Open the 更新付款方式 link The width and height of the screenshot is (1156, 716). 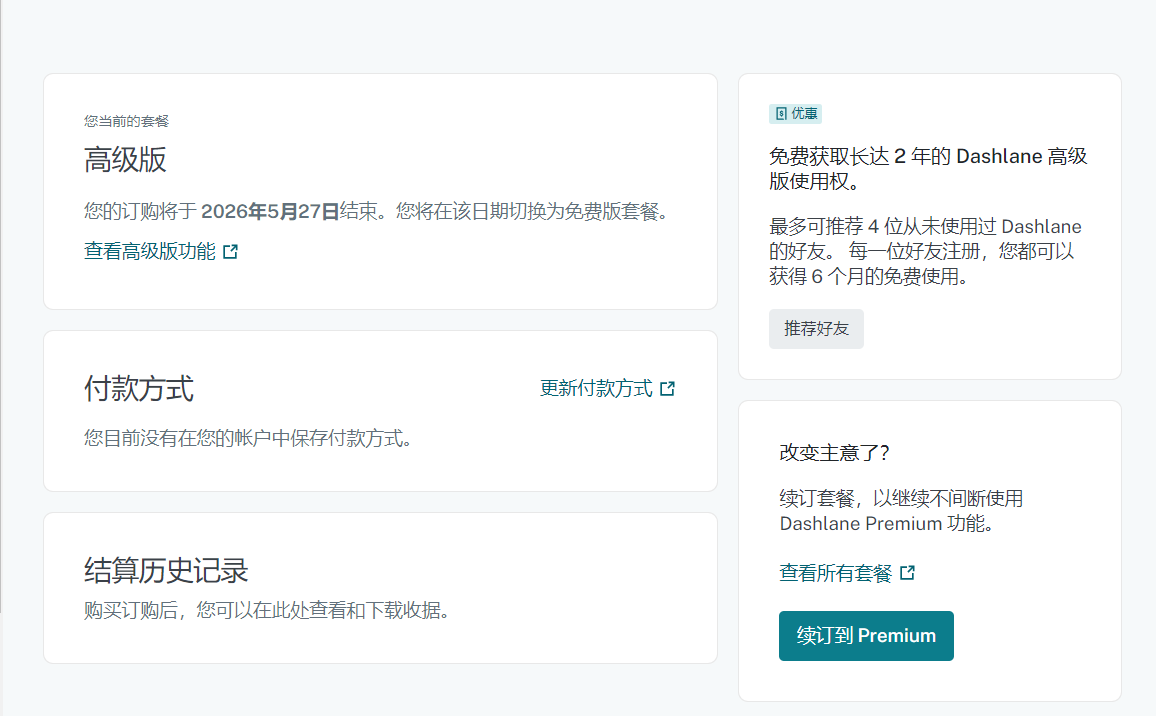coord(596,389)
